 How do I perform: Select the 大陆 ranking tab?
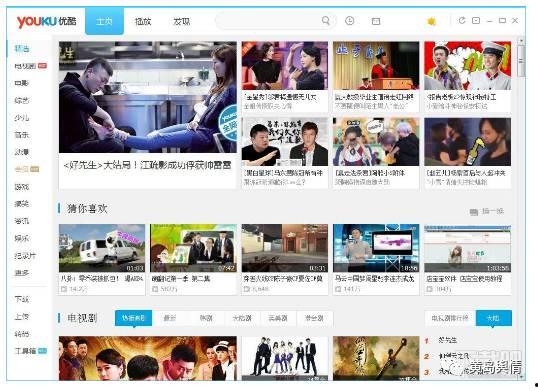tap(493, 318)
